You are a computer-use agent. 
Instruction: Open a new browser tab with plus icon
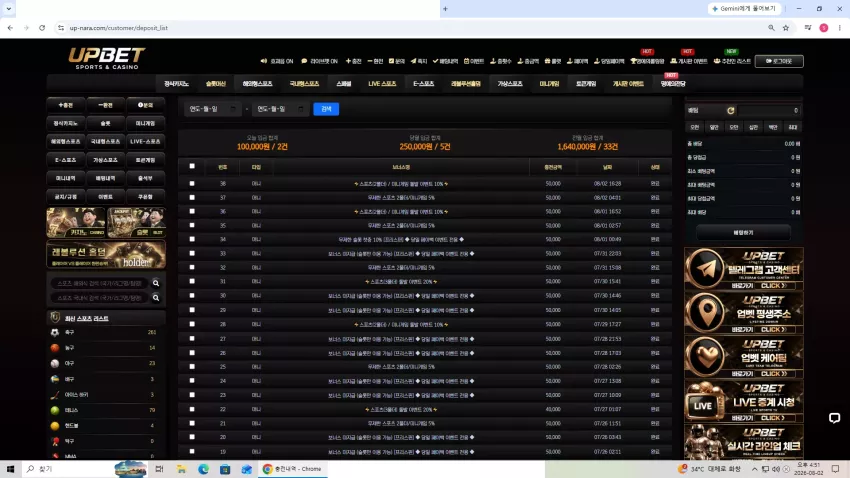pos(446,9)
